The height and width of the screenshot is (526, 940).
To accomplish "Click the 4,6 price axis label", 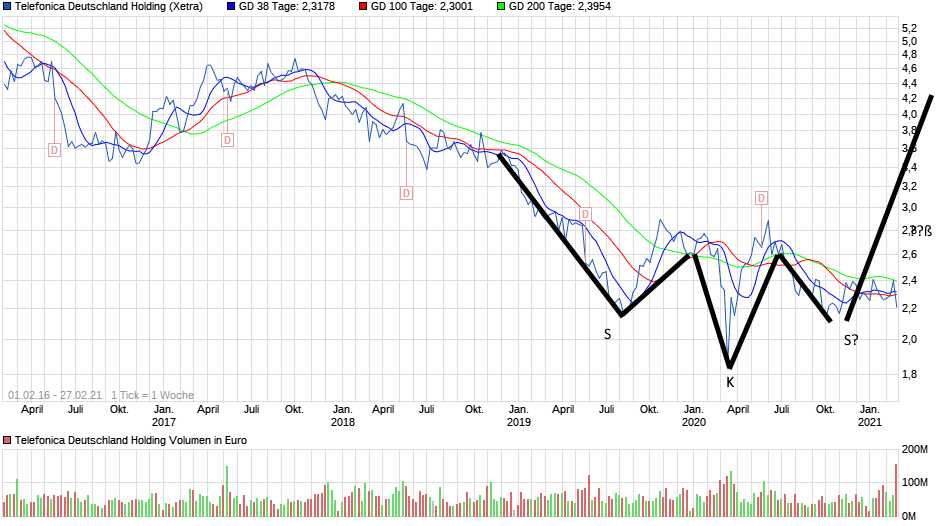I will click(x=909, y=68).
